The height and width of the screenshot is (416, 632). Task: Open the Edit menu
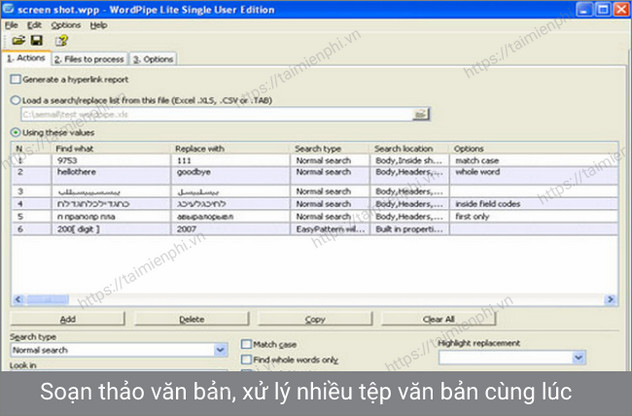coord(34,25)
